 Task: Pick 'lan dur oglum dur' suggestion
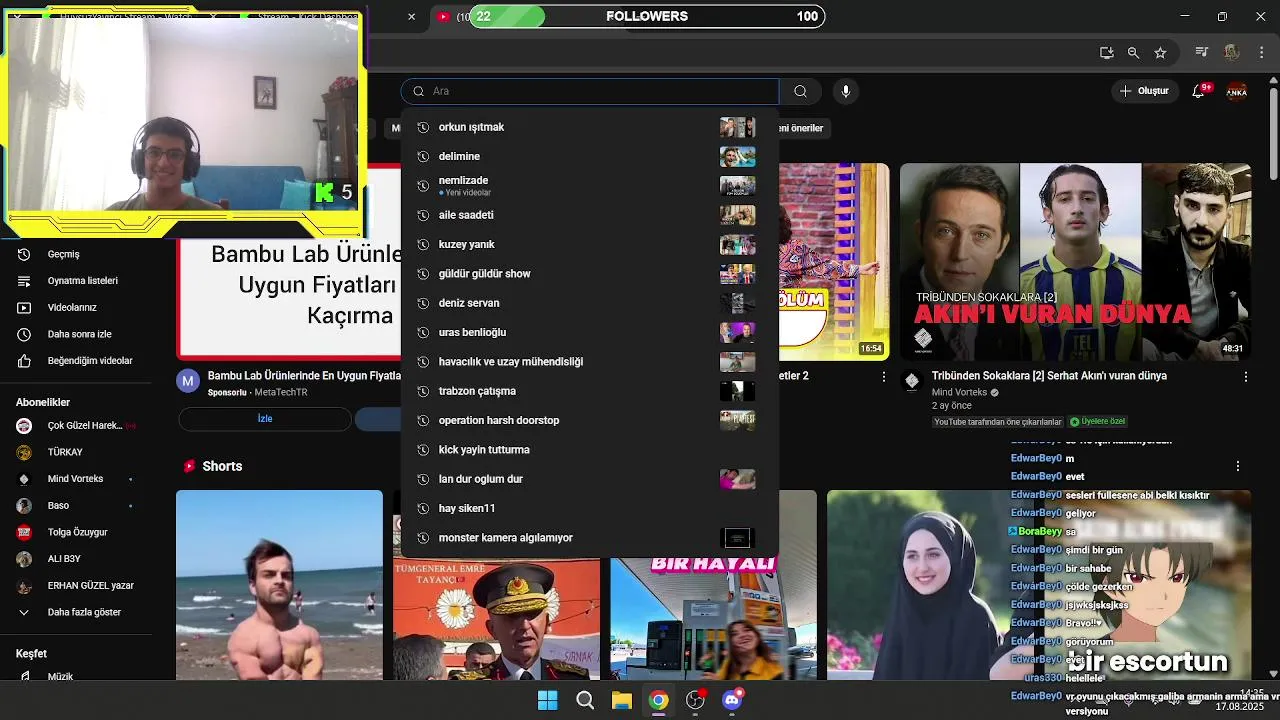[590, 479]
